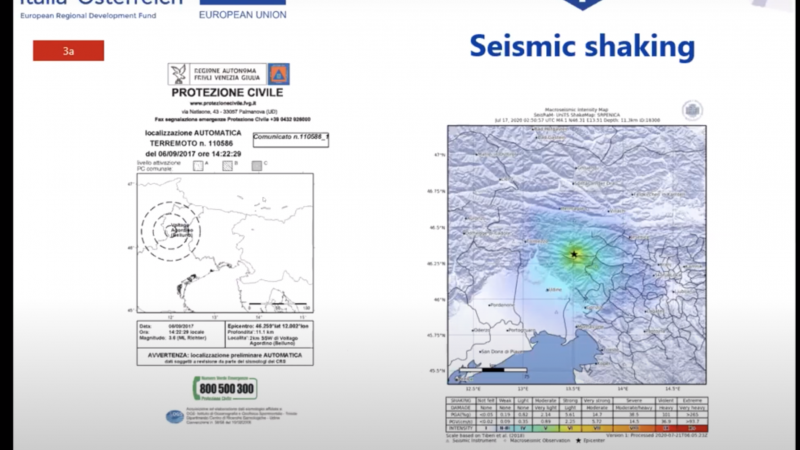Click the green 800 500 300 phone logo
Image resolution: width=800 pixels, height=450 pixels.
tap(225, 389)
